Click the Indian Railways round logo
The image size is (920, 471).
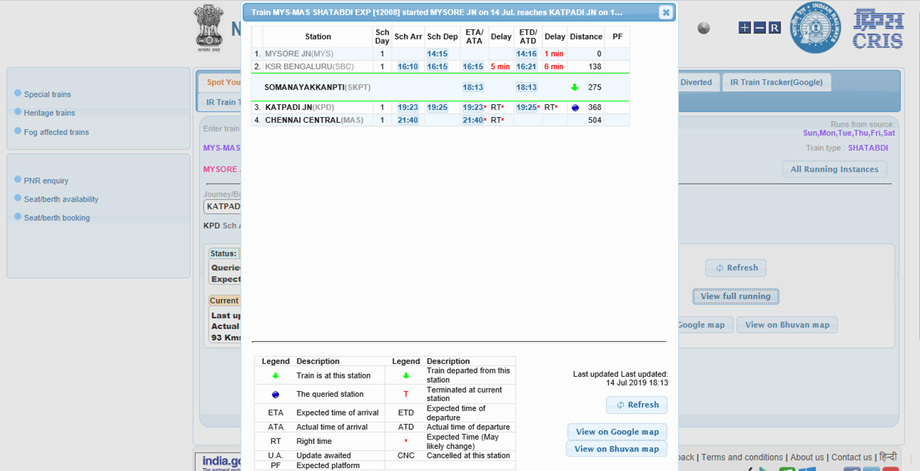(814, 27)
